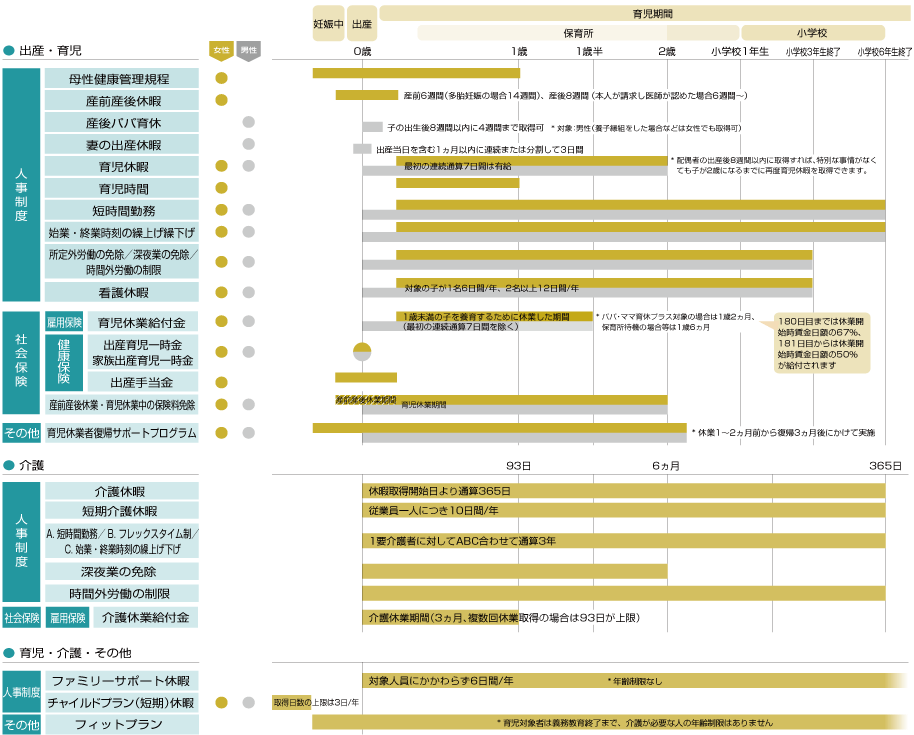Click the half-gold circle marker for 出産育児一時金

click(362, 351)
